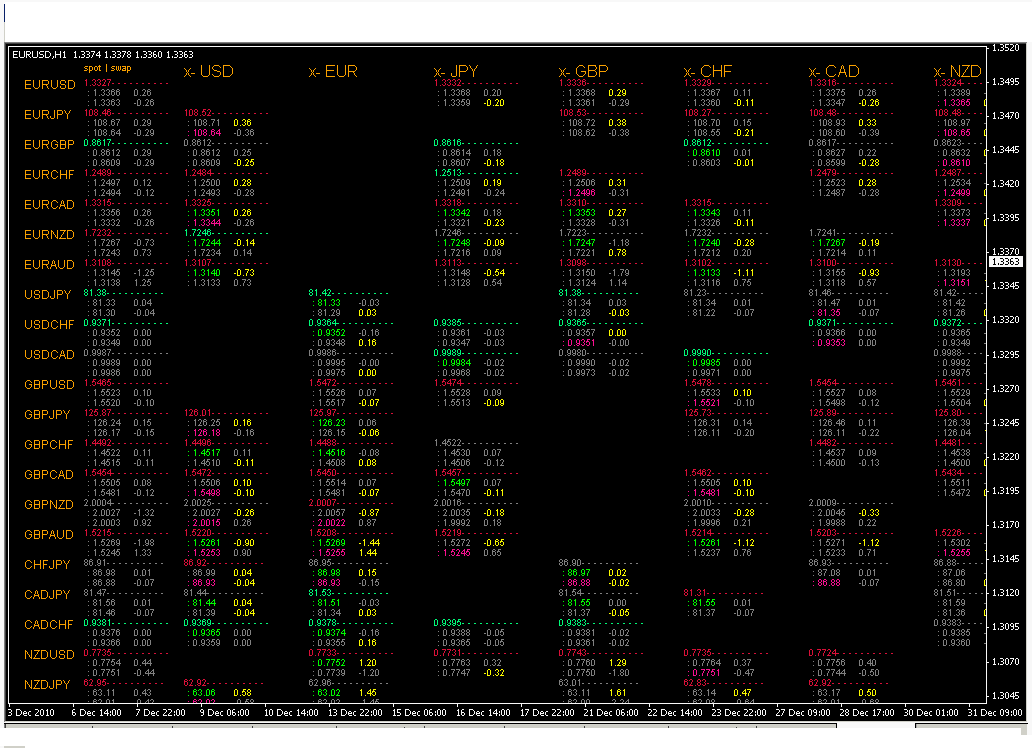
Task: Click the GBPAUD pair label
Action: (49, 535)
